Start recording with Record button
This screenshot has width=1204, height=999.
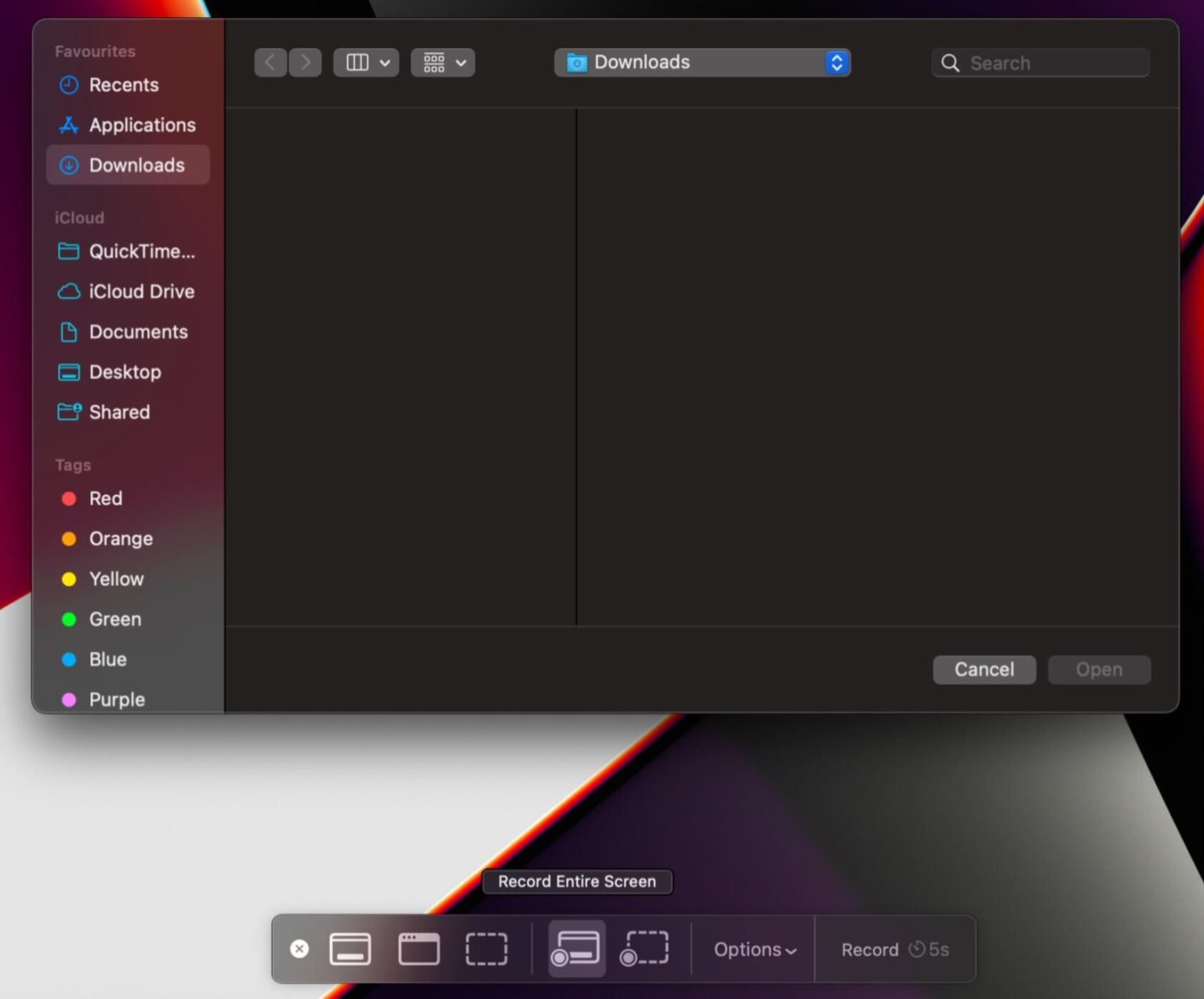click(x=869, y=950)
